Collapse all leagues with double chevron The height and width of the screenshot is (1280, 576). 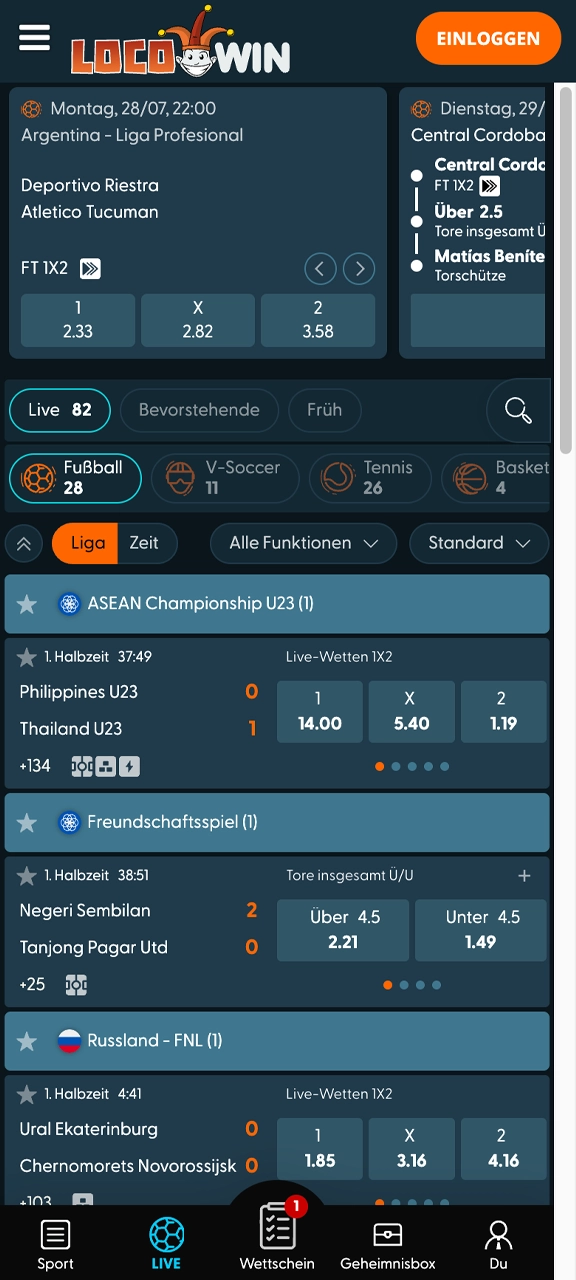point(24,544)
